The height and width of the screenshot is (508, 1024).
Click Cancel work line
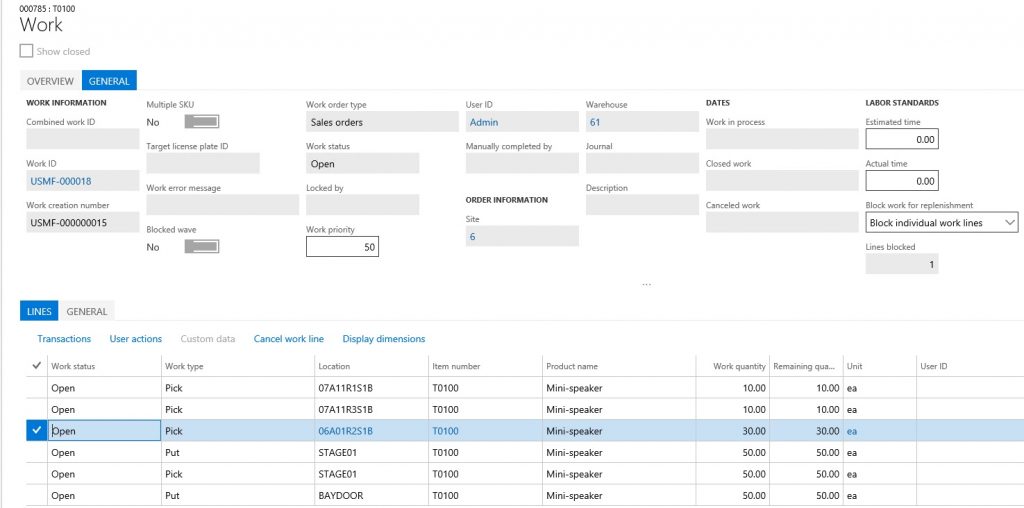point(288,339)
